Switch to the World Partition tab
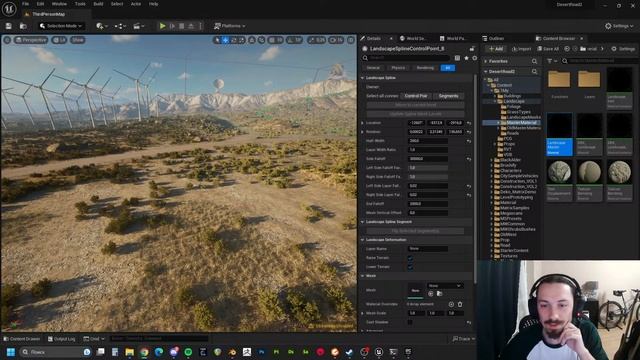640x360 pixels. [x=453, y=38]
